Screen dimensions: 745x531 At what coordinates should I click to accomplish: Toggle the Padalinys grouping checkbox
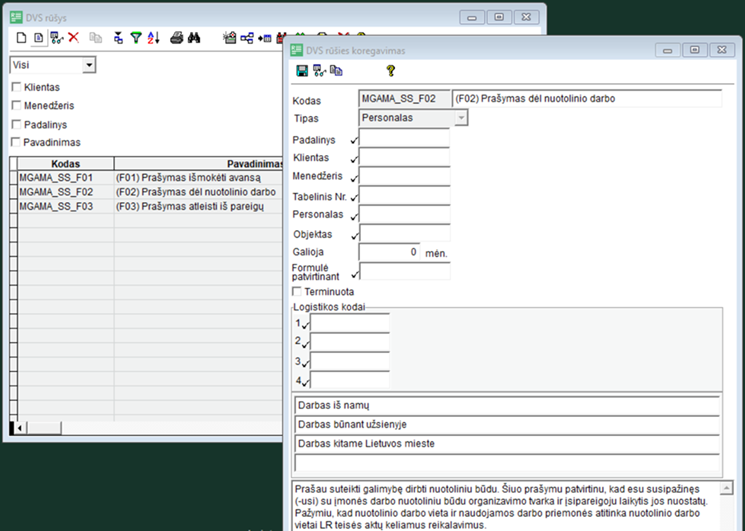coord(16,124)
